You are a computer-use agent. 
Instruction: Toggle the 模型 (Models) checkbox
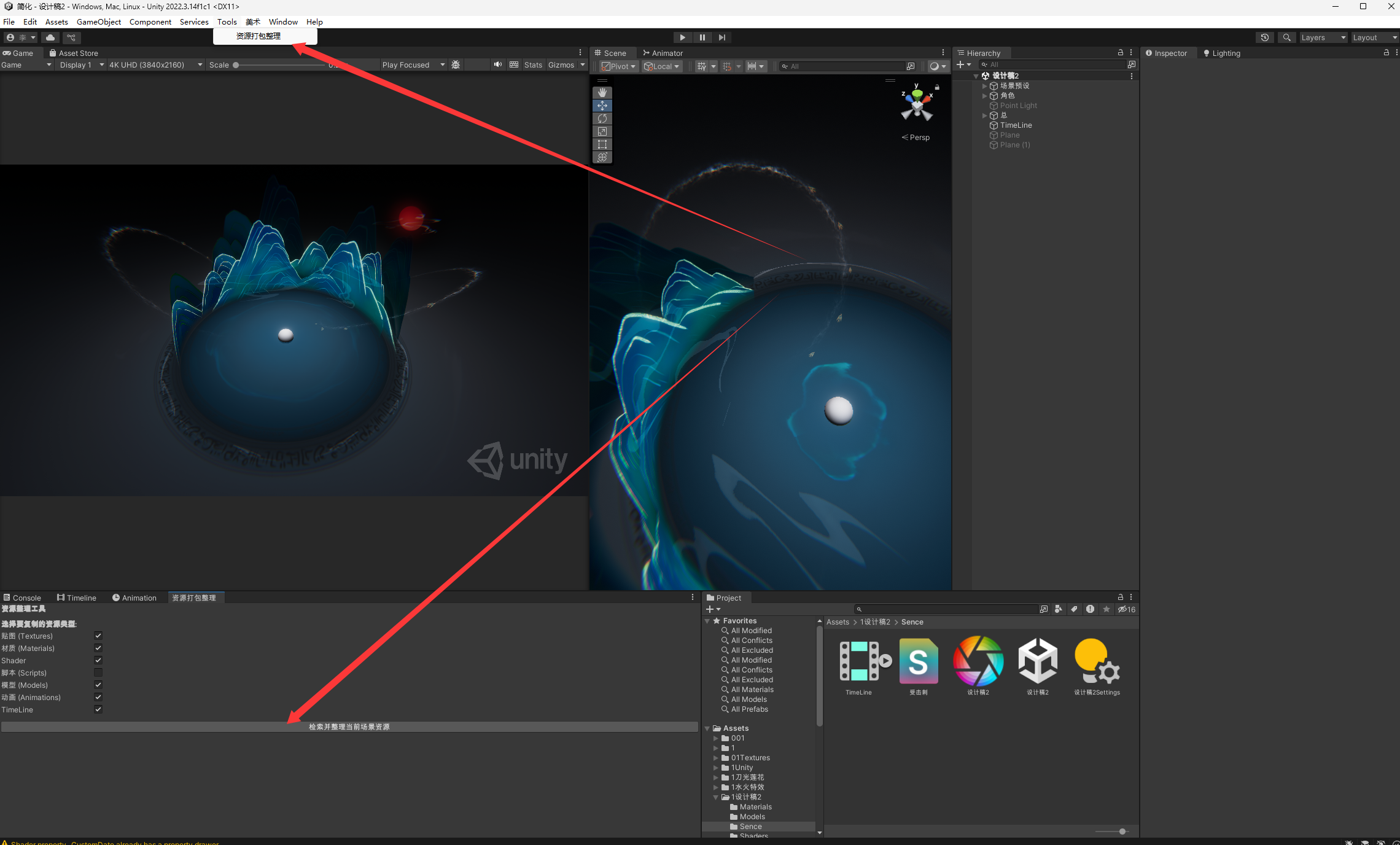point(98,685)
